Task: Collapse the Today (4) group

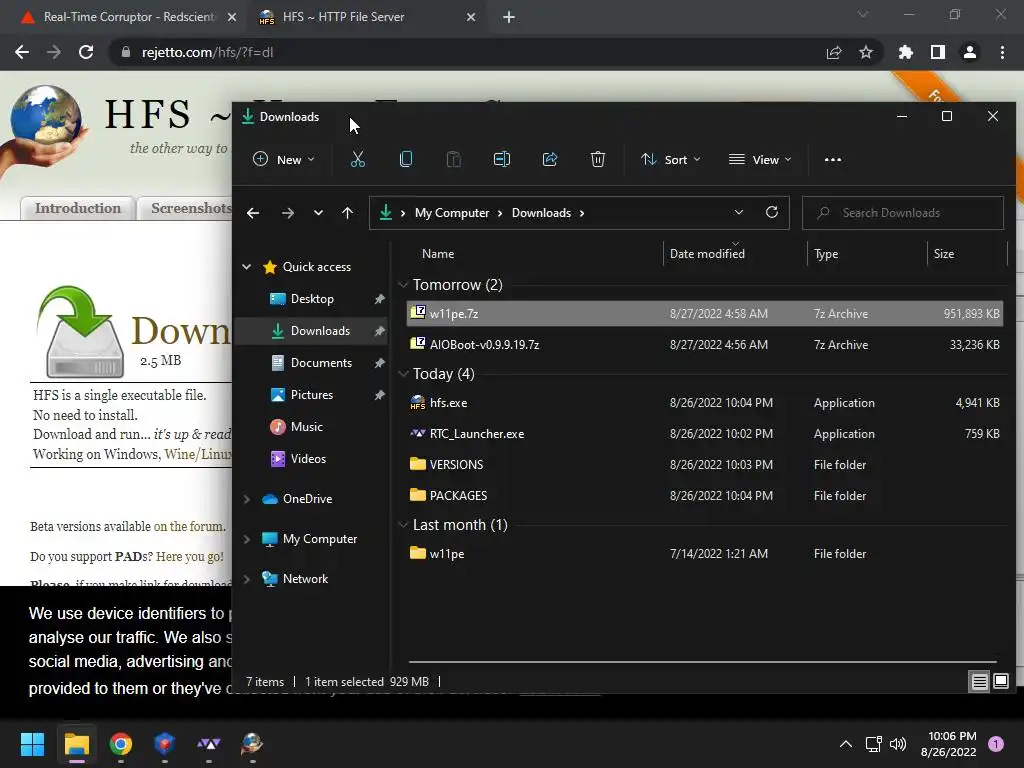Action: pyautogui.click(x=404, y=374)
